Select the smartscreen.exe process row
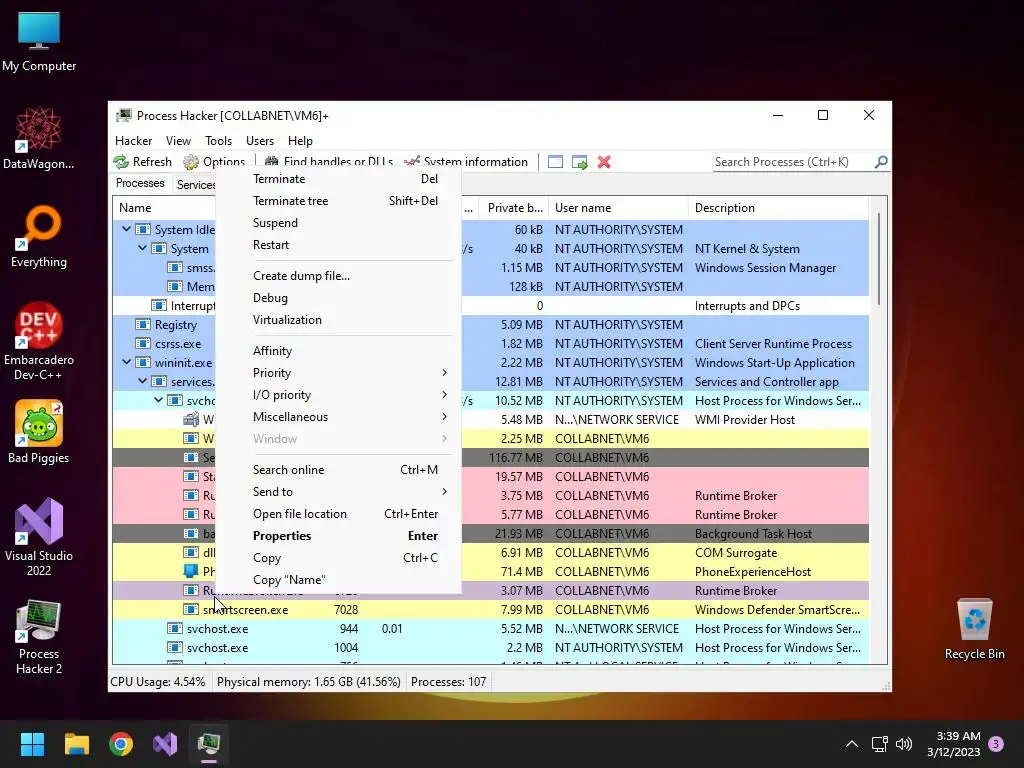The width and height of the screenshot is (1024, 768). click(490, 609)
